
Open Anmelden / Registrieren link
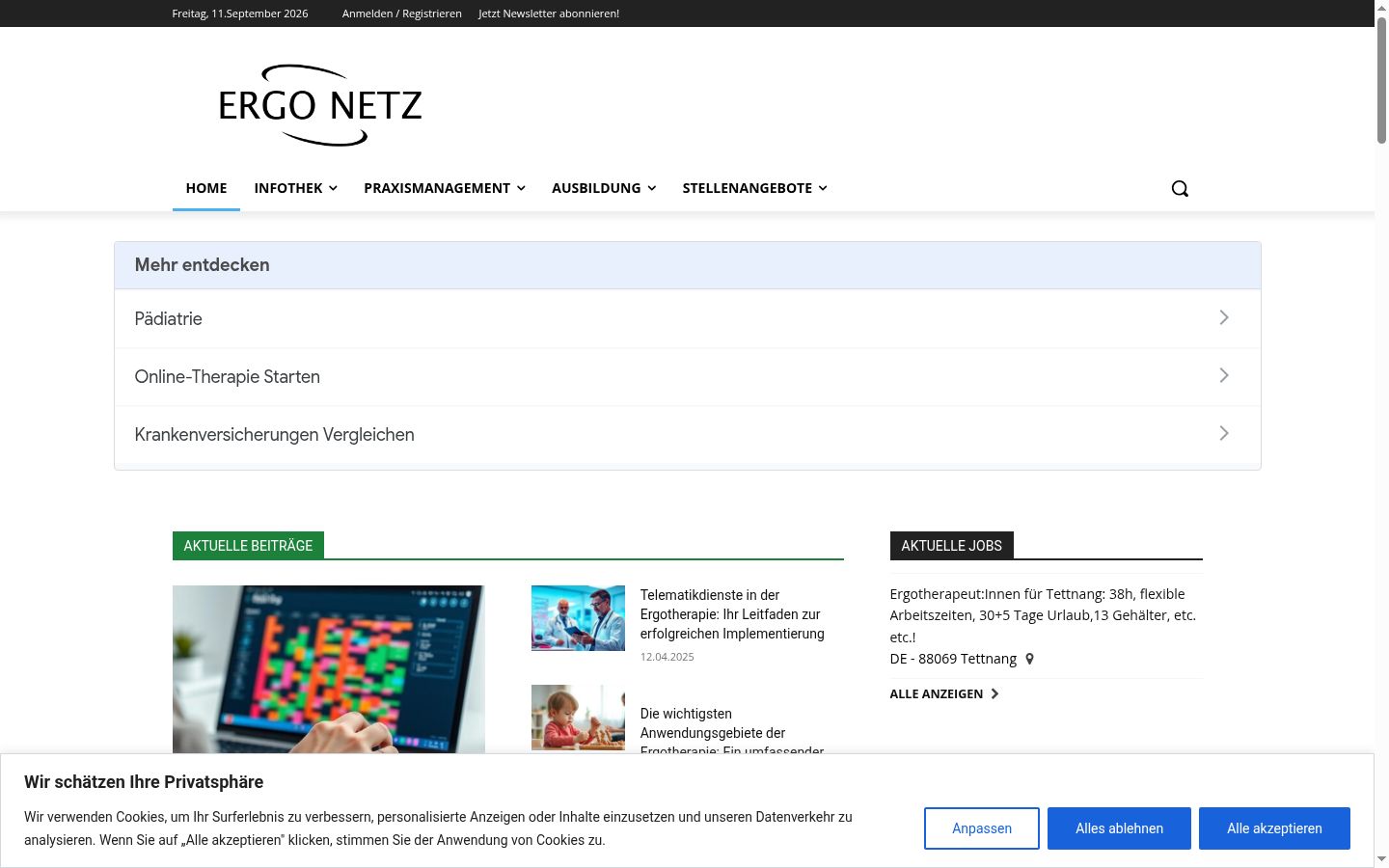pyautogui.click(x=402, y=14)
